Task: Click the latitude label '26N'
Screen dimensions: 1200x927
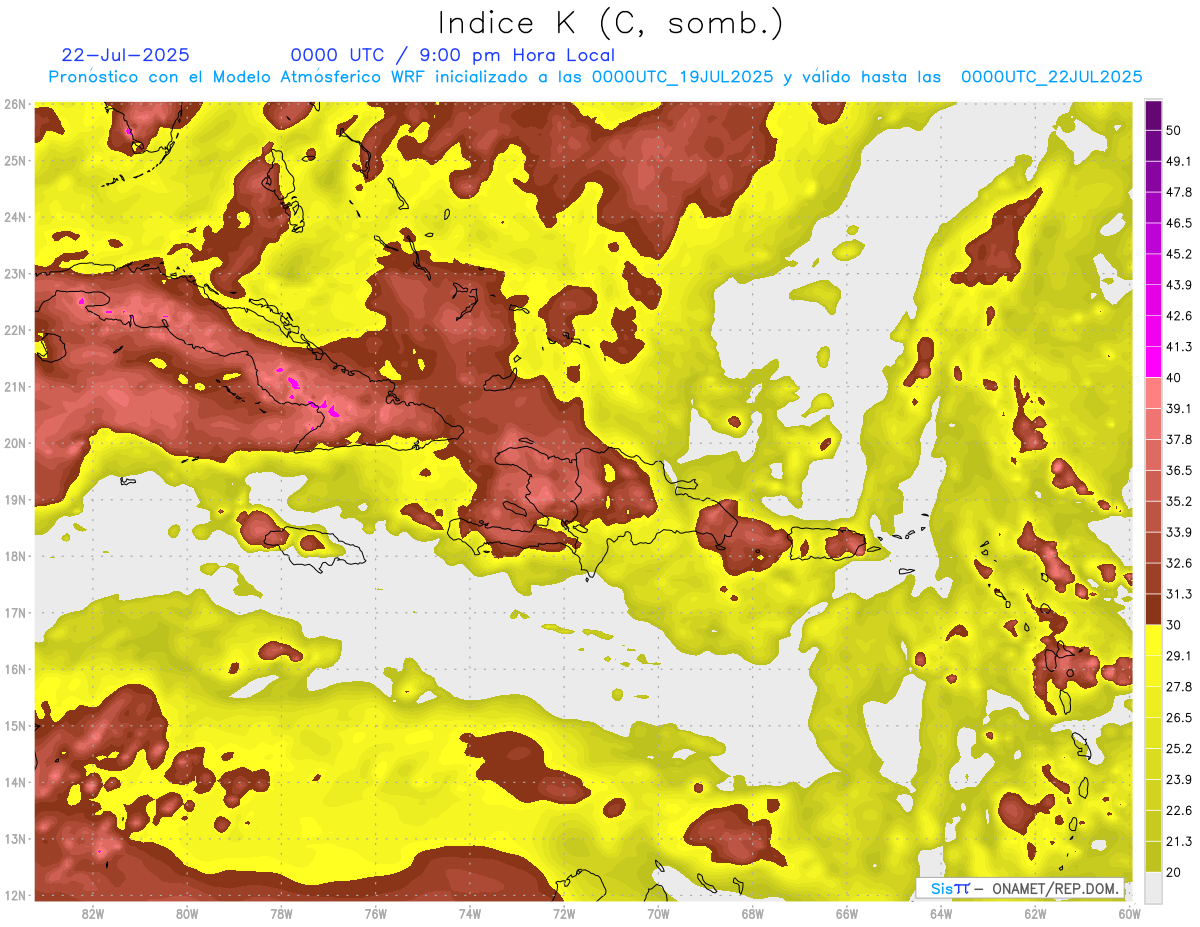Action: pyautogui.click(x=15, y=104)
